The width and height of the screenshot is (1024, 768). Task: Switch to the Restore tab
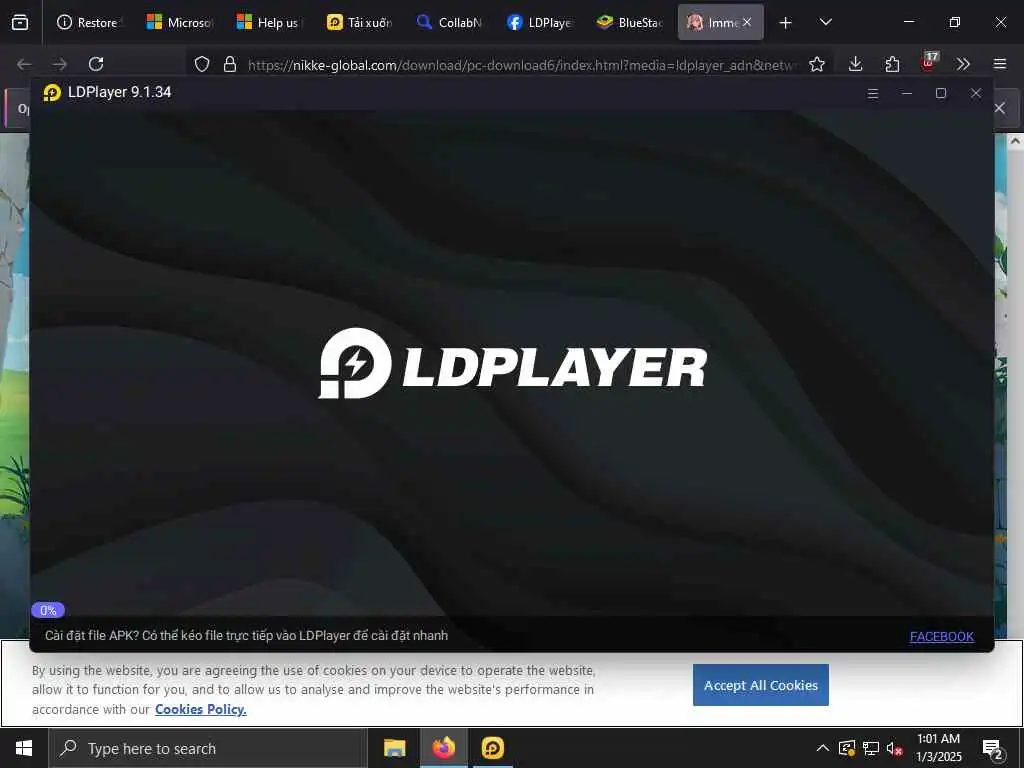click(x=88, y=22)
